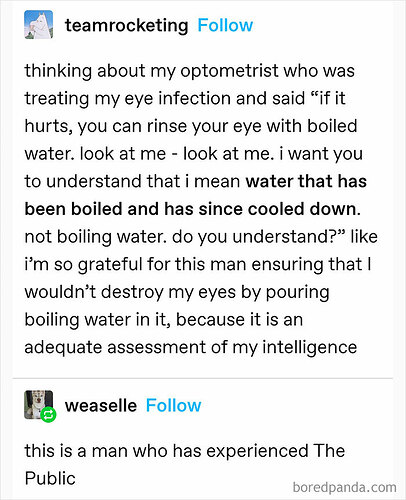Click the line 'wouldn't destroy my eyes by pouring'

pos(177,292)
